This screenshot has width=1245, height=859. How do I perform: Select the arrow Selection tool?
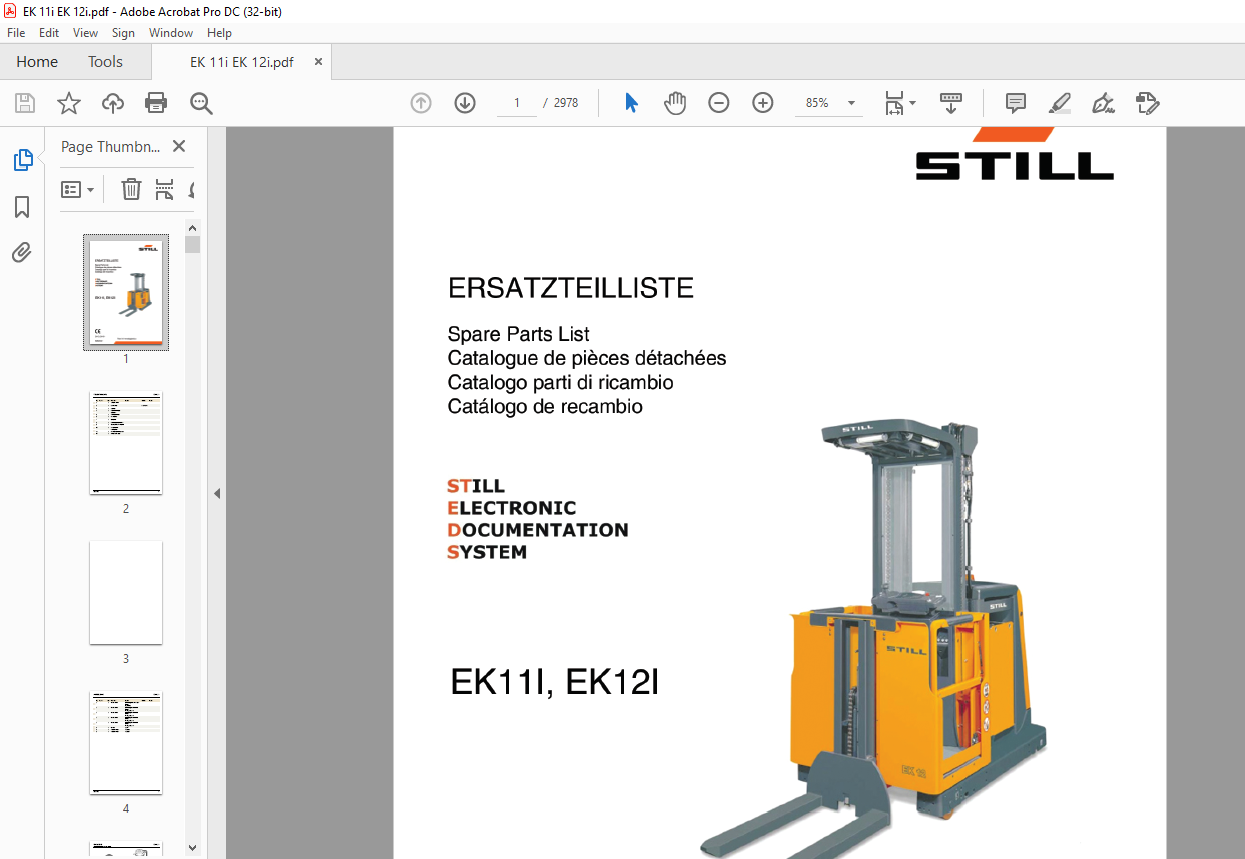tap(631, 103)
